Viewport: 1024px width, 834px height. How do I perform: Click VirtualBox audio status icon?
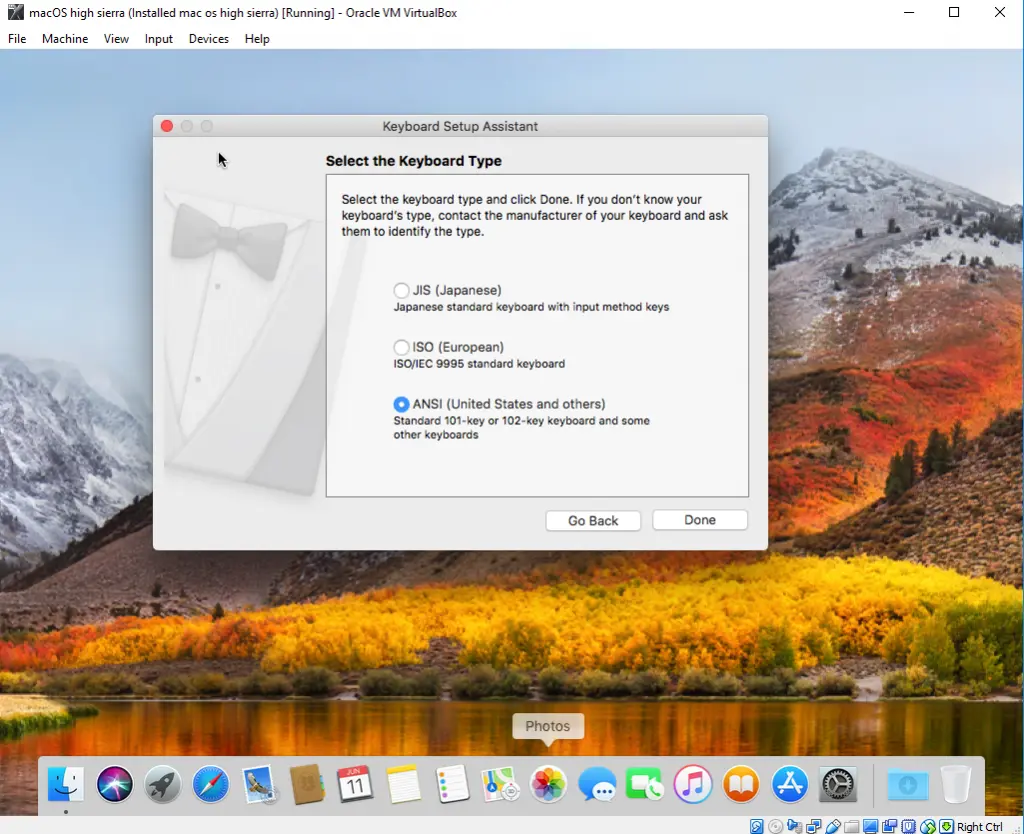[x=794, y=827]
